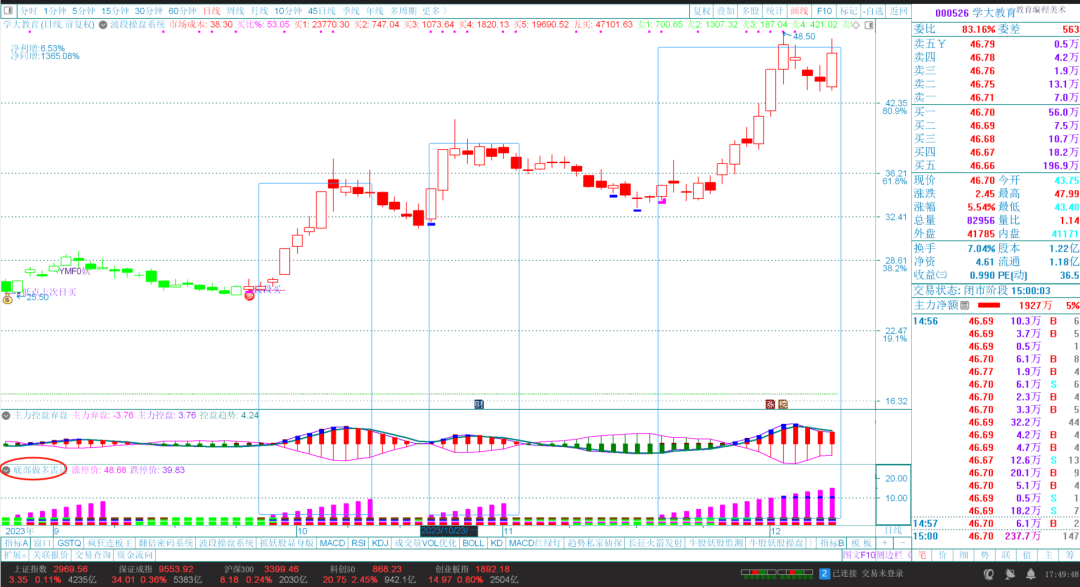This screenshot has height=587, width=1080.
Task: Click the 多股 multi-stock button
Action: click(x=750, y=11)
